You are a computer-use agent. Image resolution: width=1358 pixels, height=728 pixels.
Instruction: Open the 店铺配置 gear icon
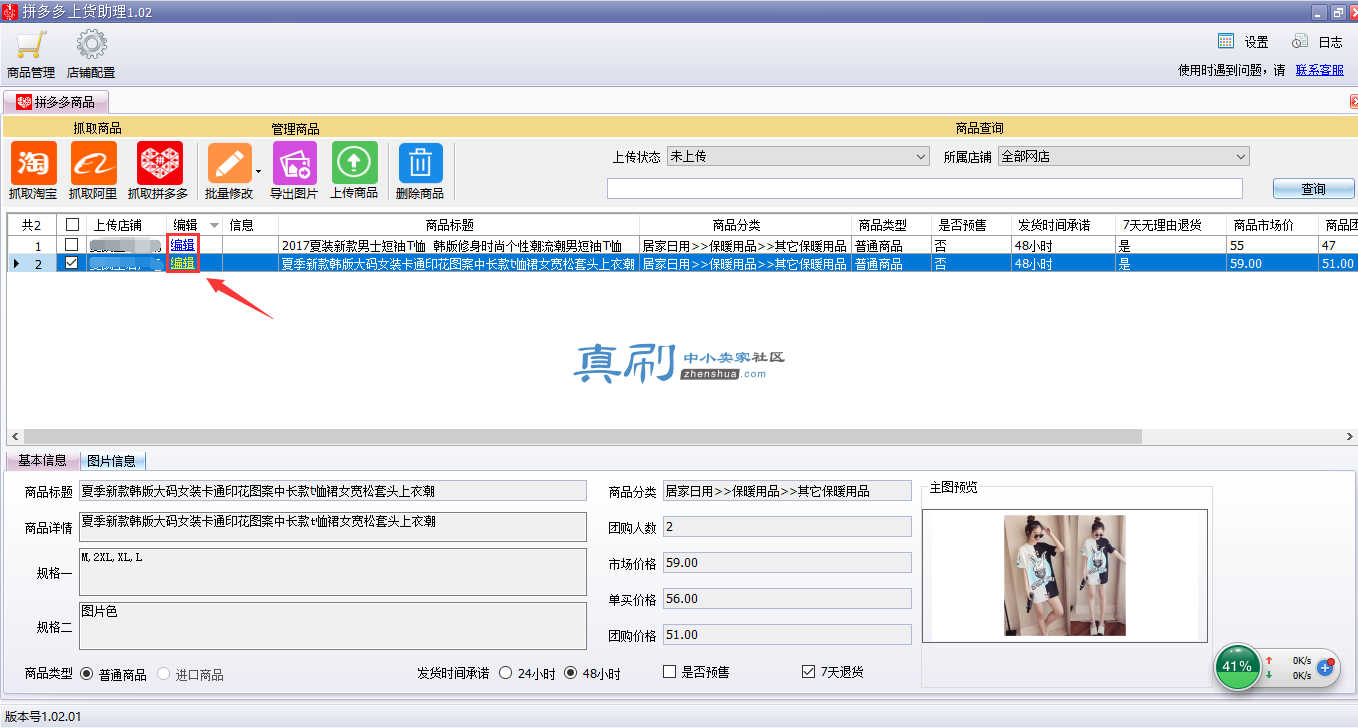point(92,46)
